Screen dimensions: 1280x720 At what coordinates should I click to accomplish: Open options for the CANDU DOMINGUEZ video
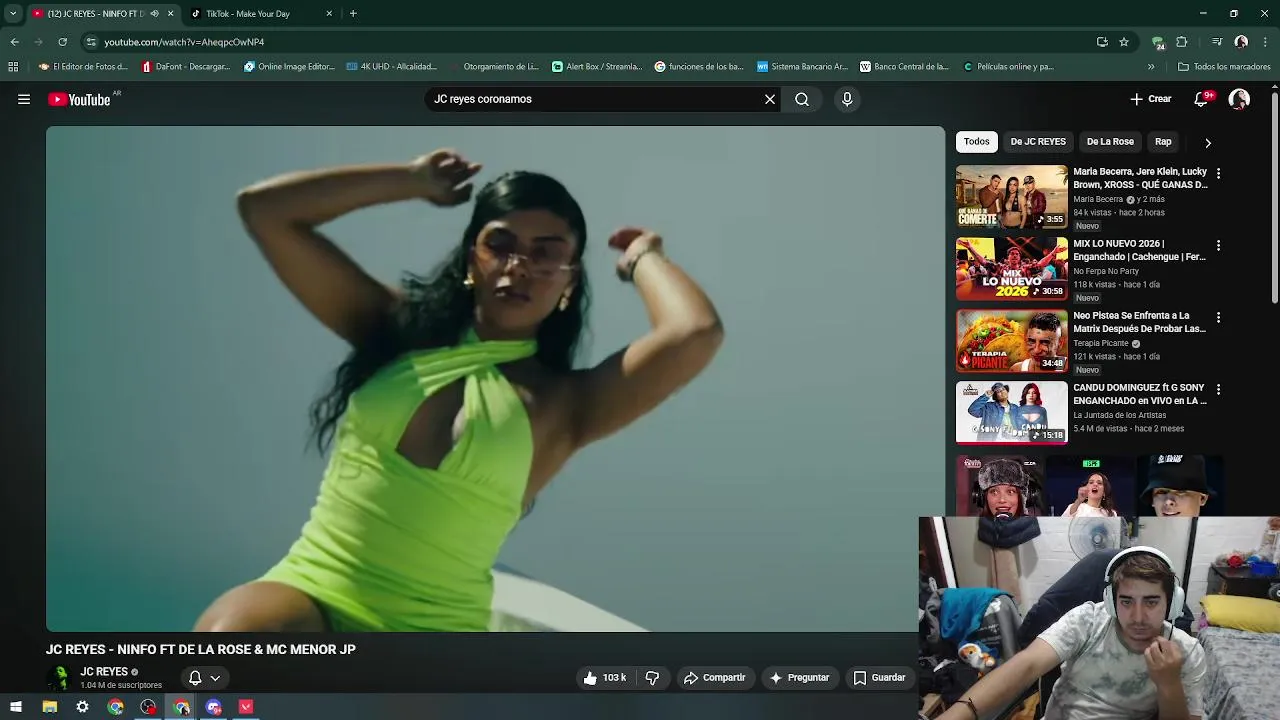[x=1218, y=389]
